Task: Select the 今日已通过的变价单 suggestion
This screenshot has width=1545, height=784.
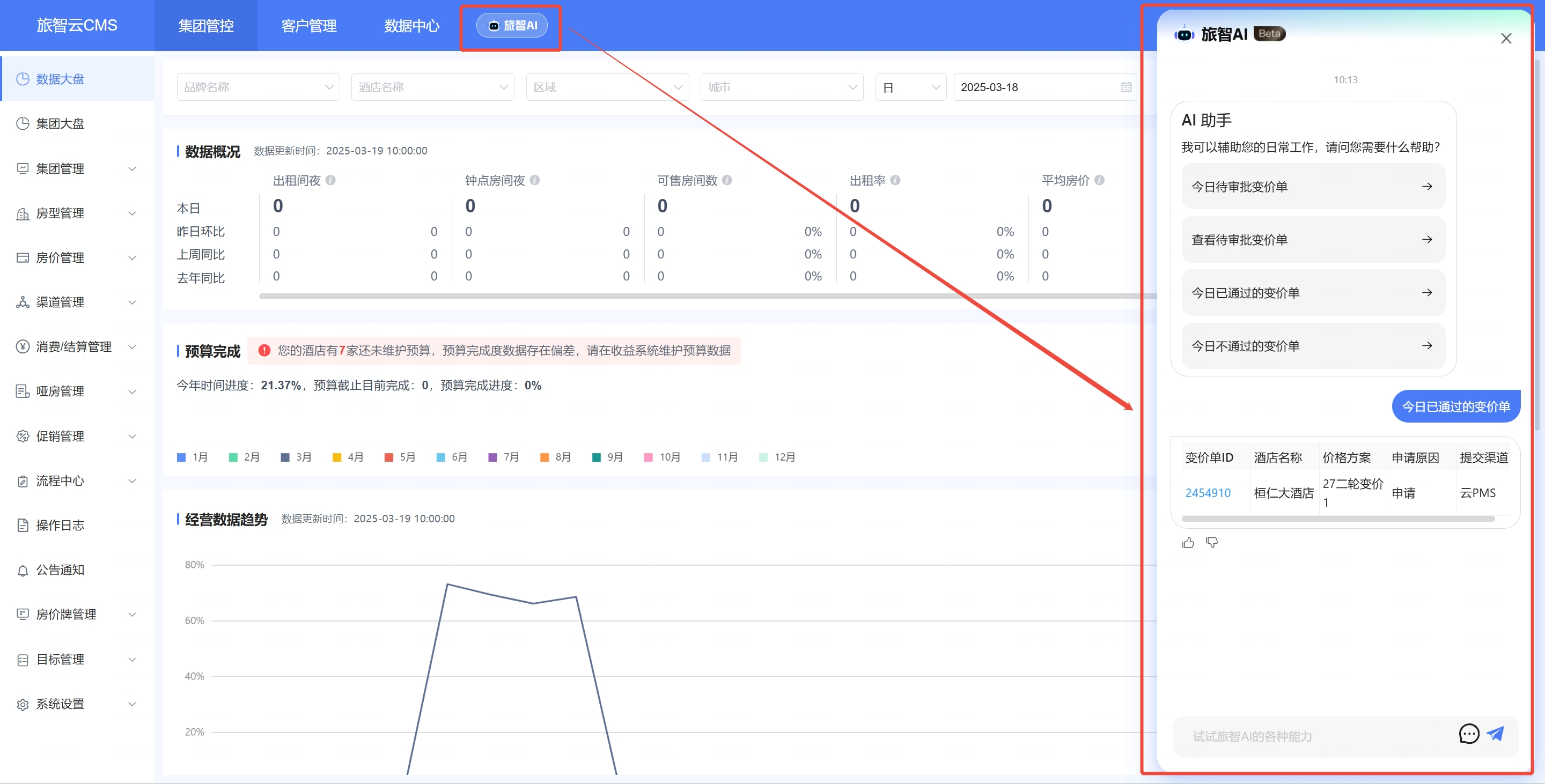Action: (x=1313, y=292)
